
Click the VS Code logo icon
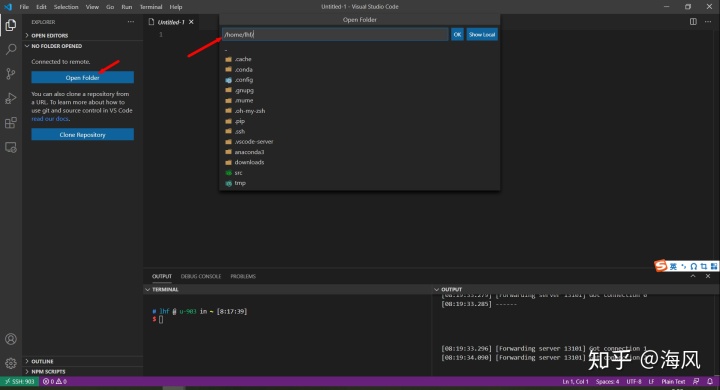tap(8, 7)
